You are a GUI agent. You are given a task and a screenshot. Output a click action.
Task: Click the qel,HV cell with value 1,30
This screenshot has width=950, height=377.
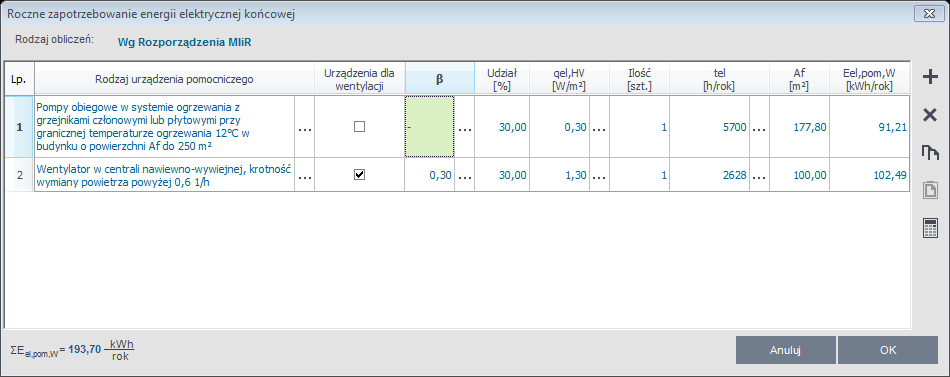(x=559, y=175)
